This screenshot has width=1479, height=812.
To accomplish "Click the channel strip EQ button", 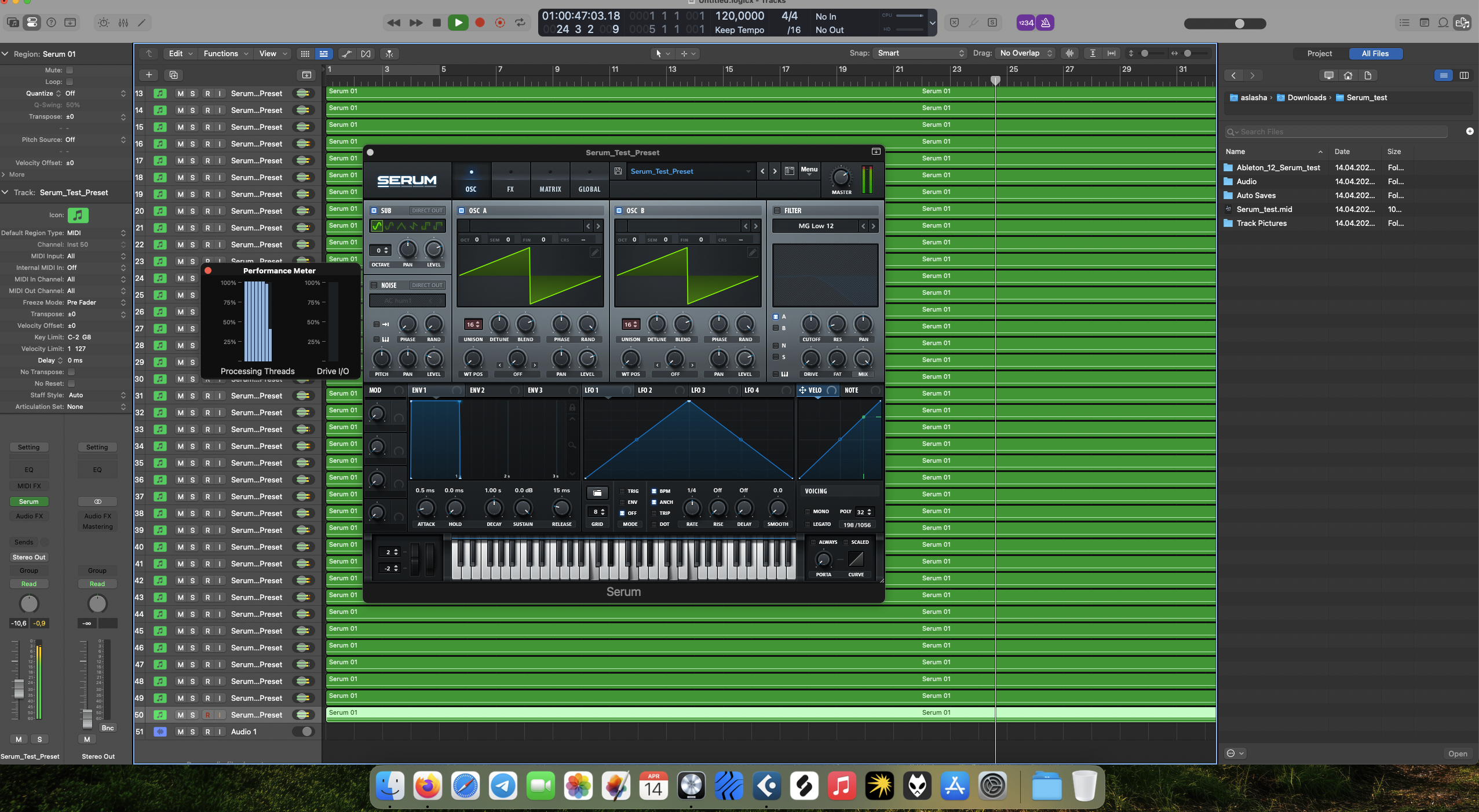I will tap(29, 470).
